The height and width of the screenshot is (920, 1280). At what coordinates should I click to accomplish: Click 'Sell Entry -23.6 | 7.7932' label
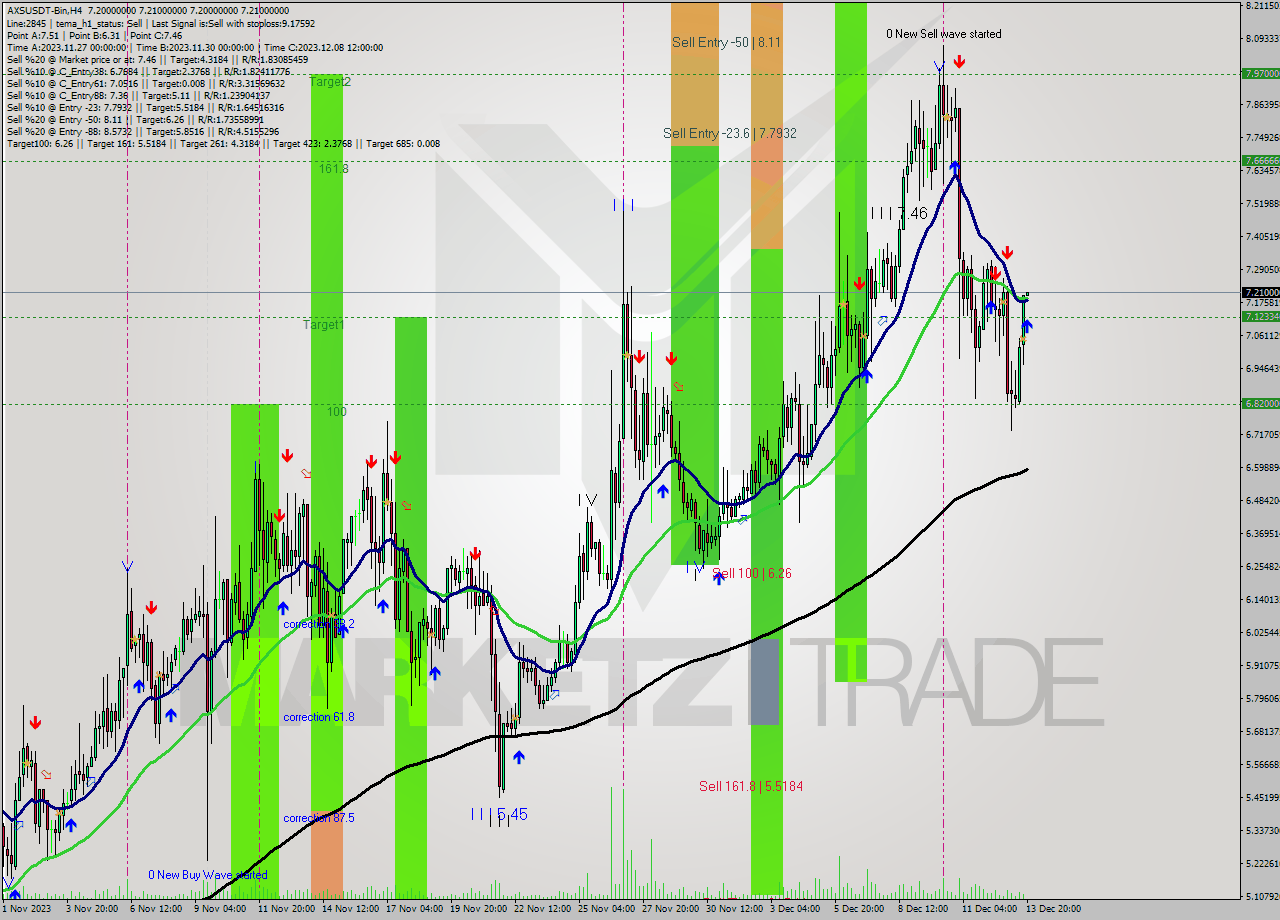[729, 133]
